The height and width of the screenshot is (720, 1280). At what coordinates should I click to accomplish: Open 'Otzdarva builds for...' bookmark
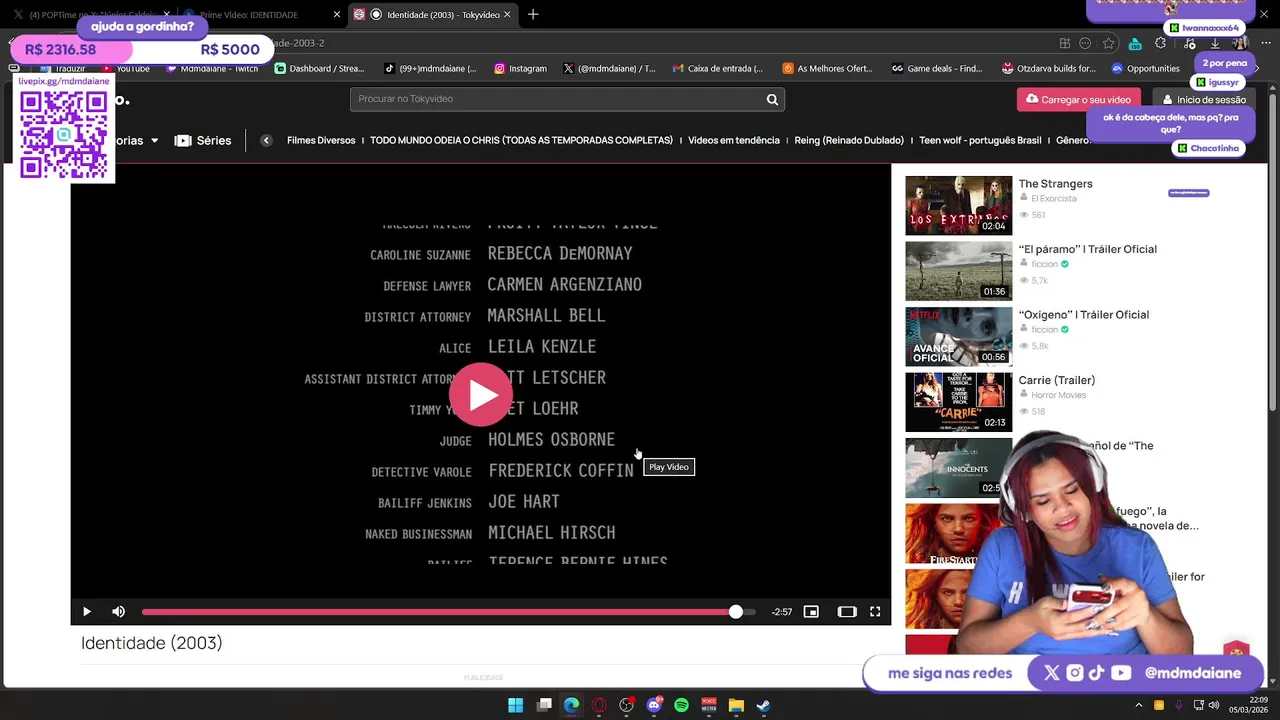pyautogui.click(x=1048, y=69)
